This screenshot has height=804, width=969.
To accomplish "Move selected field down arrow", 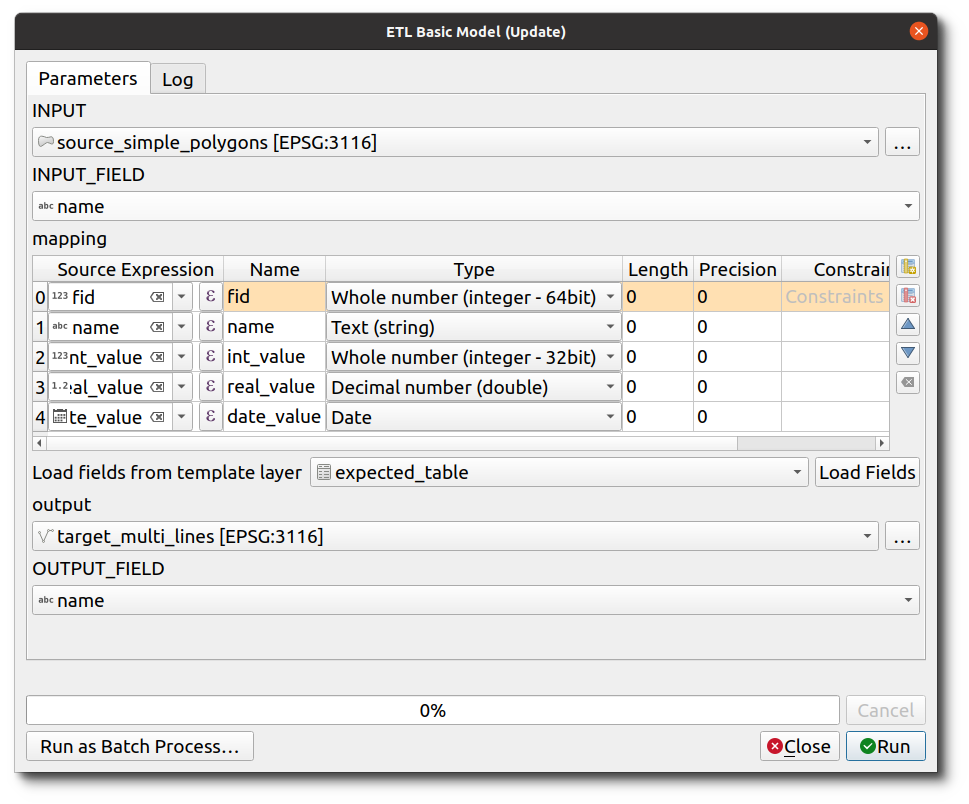I will click(x=908, y=354).
